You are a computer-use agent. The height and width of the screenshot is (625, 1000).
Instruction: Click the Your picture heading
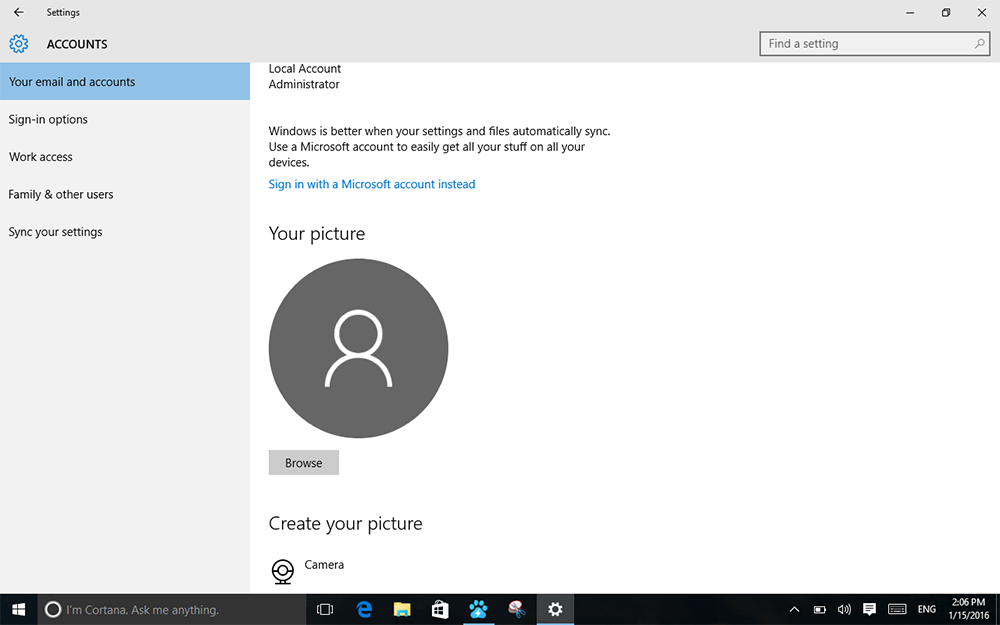(317, 233)
